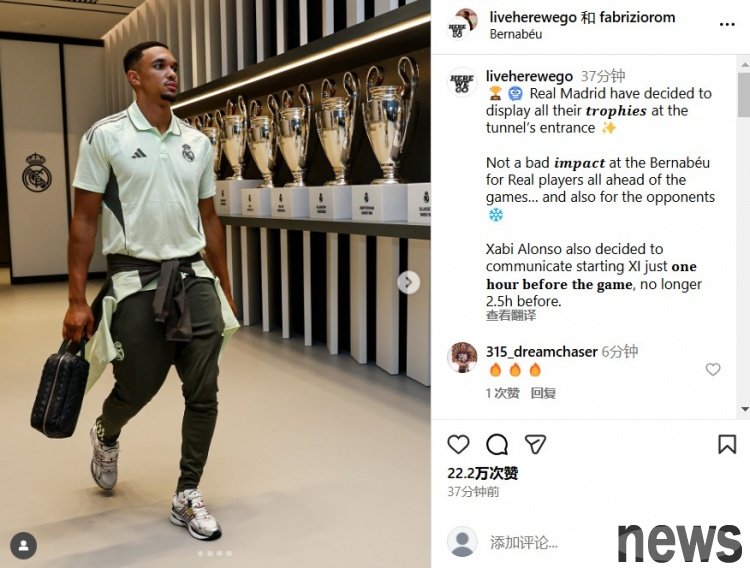Like the 315_dreamchaser comment heart

click(713, 369)
